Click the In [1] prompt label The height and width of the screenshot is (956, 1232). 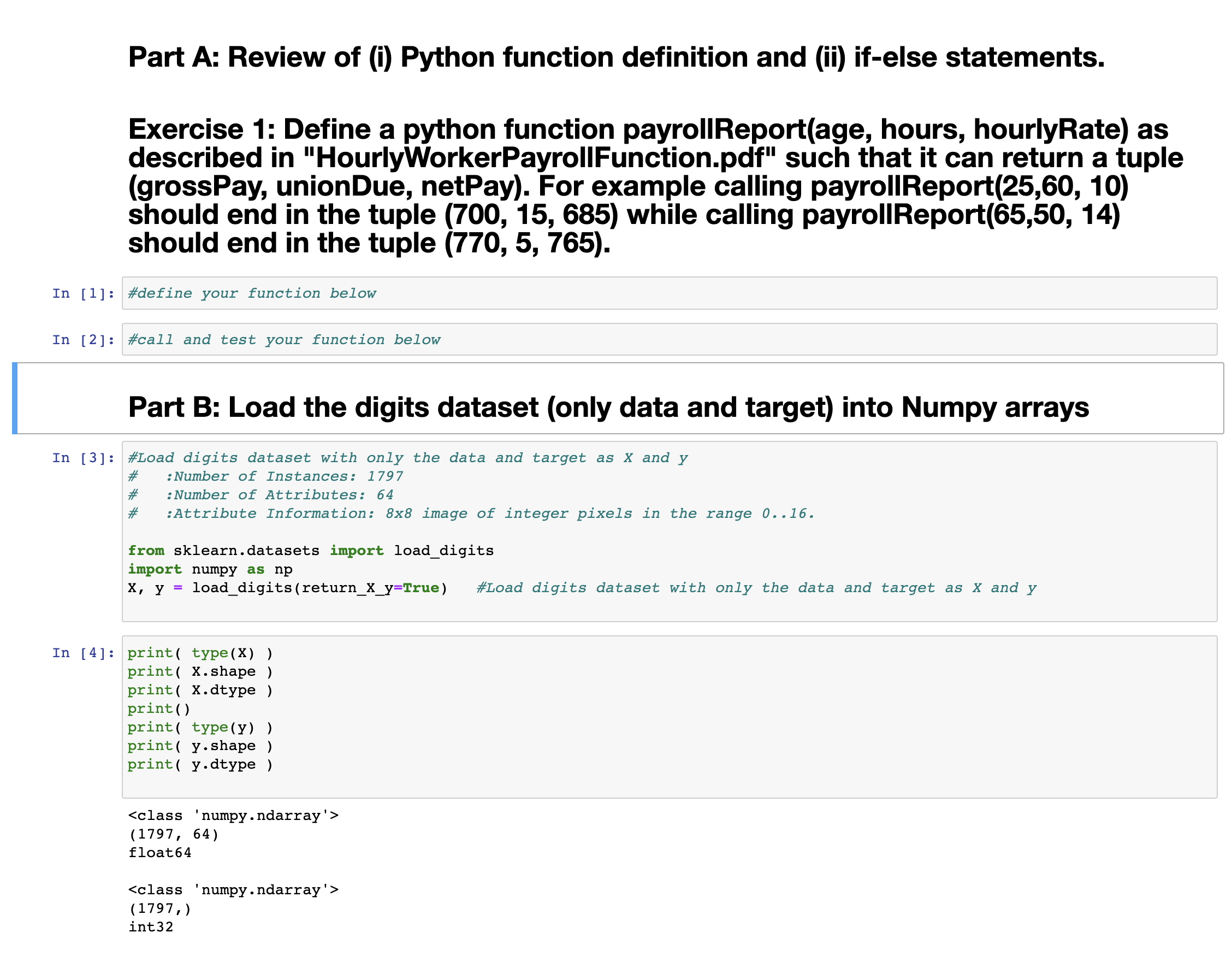click(84, 293)
